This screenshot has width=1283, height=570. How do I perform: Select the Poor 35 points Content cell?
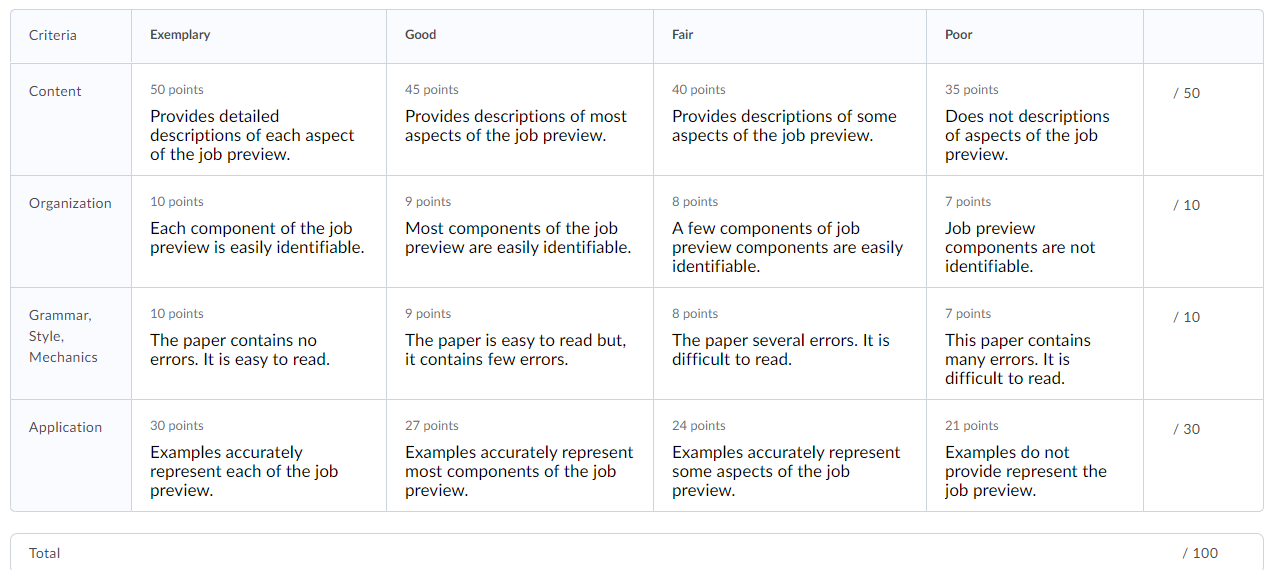pyautogui.click(x=1035, y=120)
